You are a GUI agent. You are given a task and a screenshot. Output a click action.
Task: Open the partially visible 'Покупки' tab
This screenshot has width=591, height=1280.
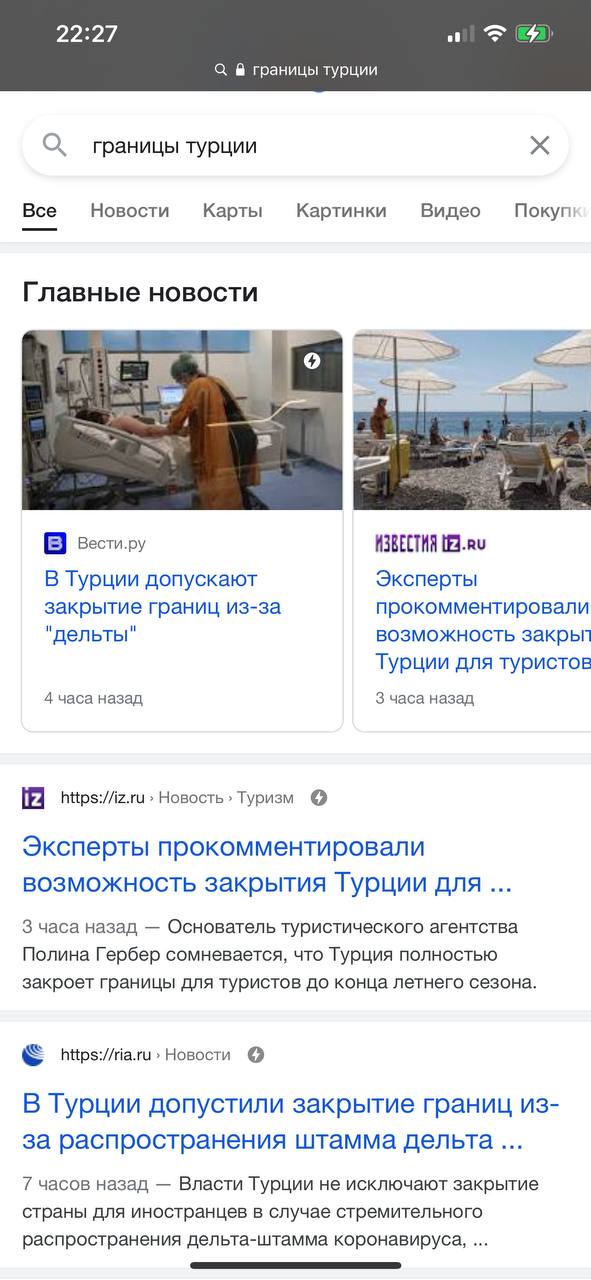click(x=552, y=211)
